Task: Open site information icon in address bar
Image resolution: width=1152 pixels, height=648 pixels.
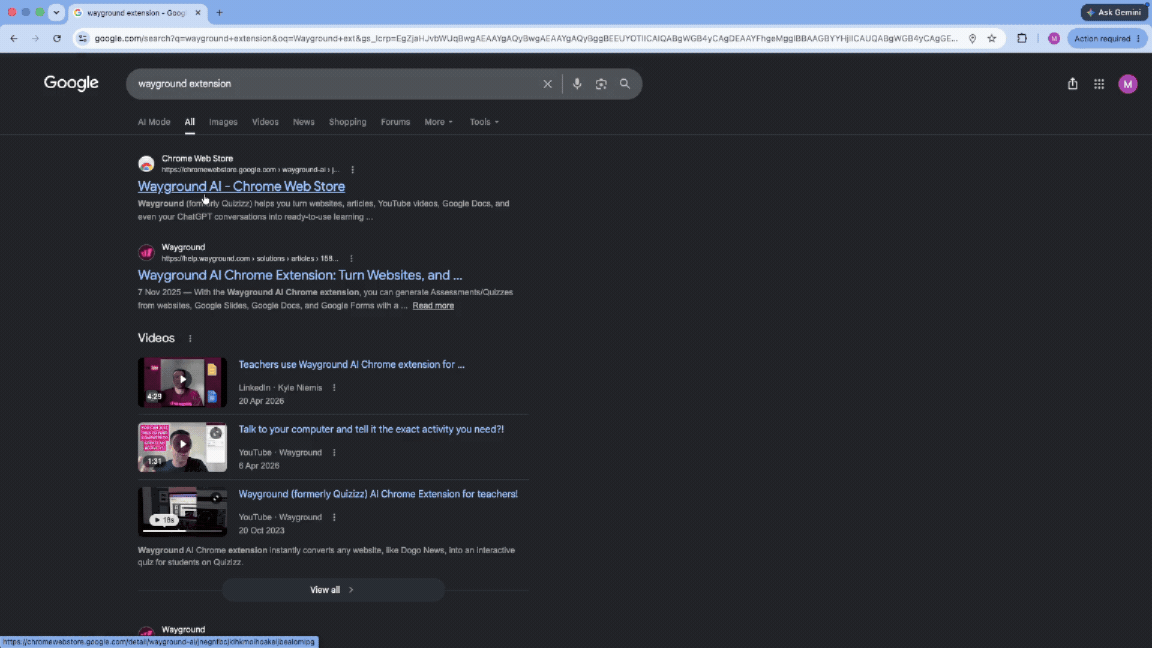Action: [x=82, y=38]
